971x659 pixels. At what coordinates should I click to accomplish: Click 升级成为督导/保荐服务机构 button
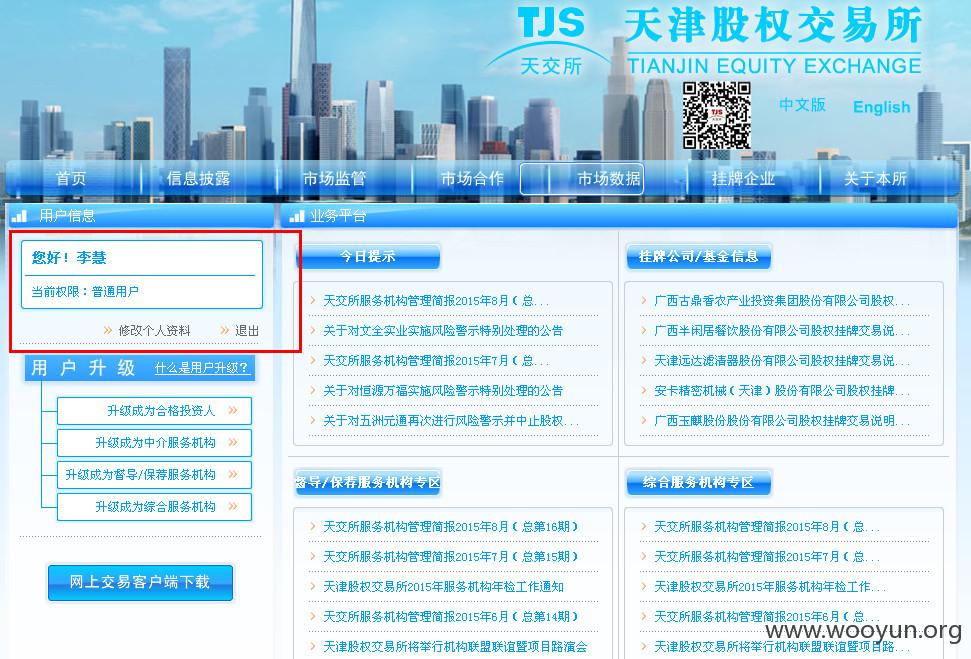(x=154, y=475)
